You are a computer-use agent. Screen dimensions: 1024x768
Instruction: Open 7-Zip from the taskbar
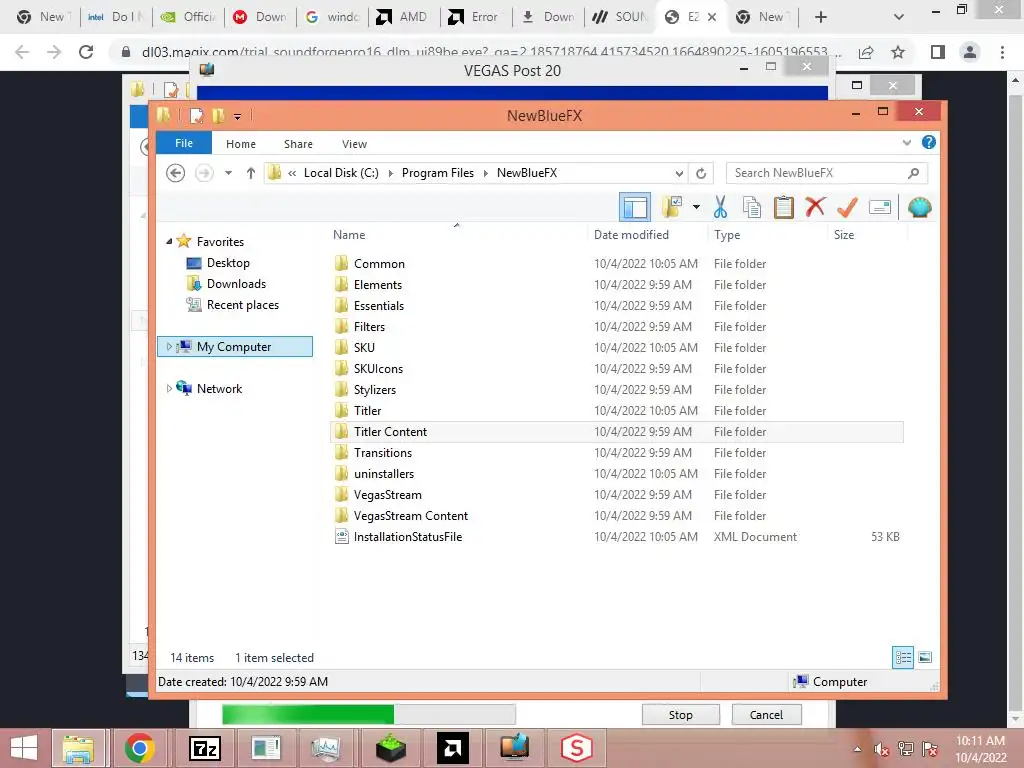click(x=204, y=748)
